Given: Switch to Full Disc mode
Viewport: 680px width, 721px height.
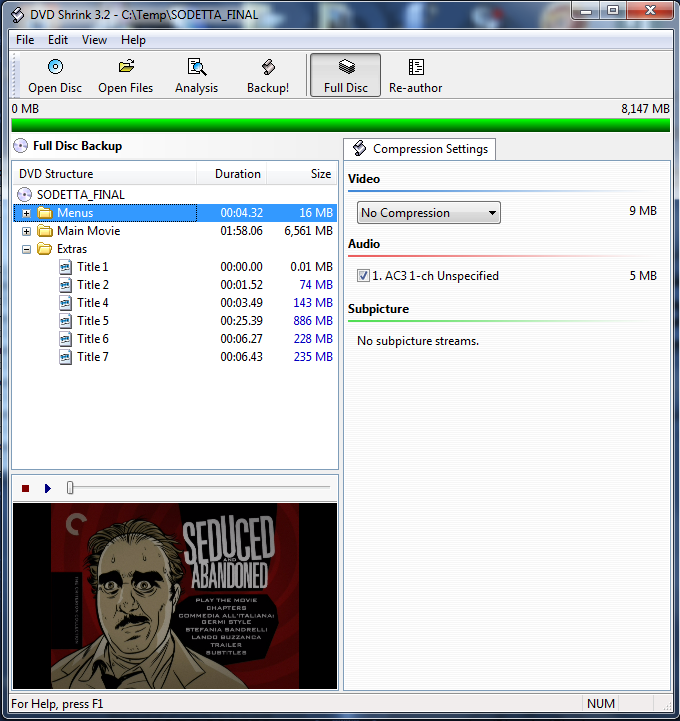Looking at the screenshot, I should tap(345, 75).
